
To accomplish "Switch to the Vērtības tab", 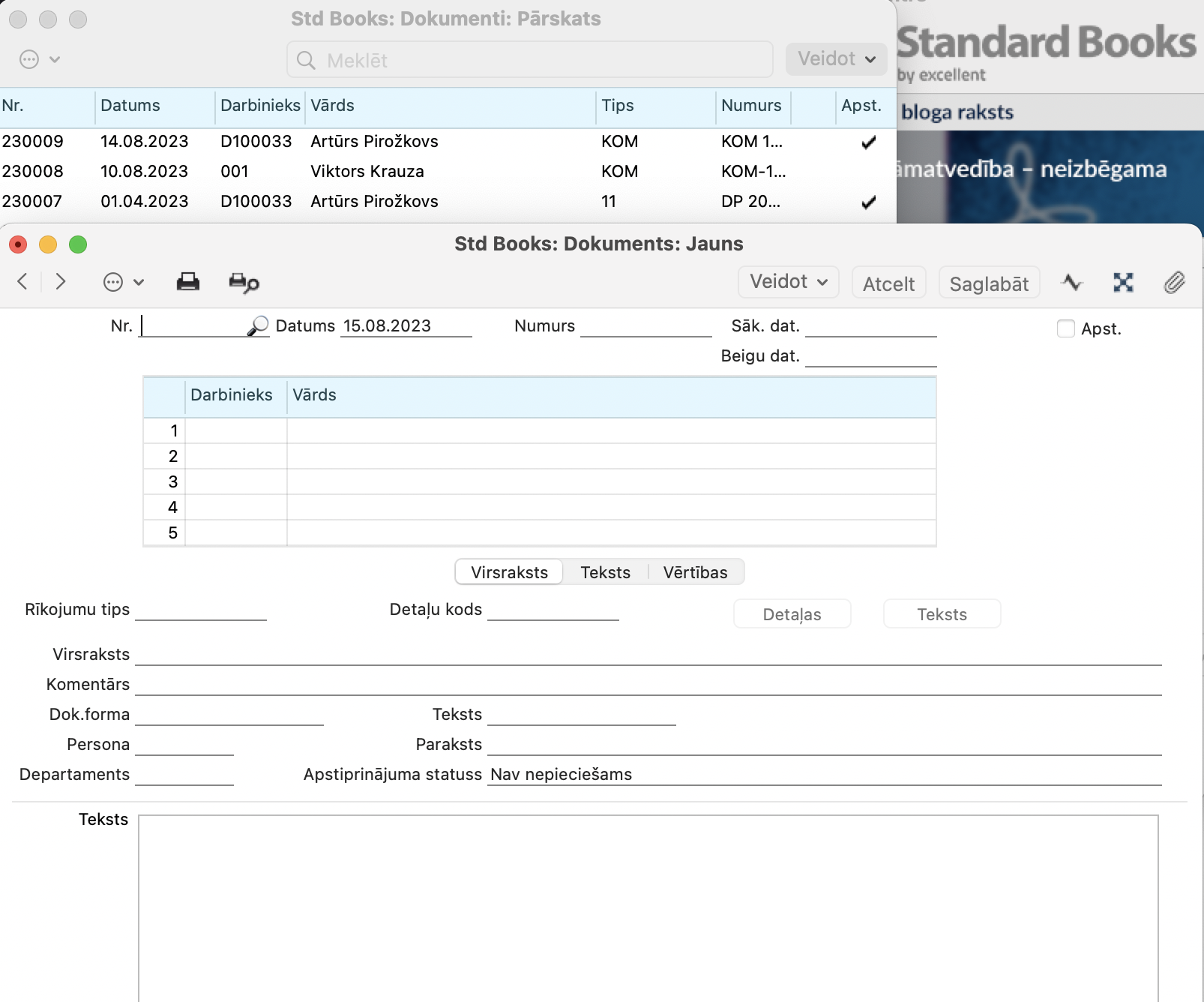I will click(695, 572).
